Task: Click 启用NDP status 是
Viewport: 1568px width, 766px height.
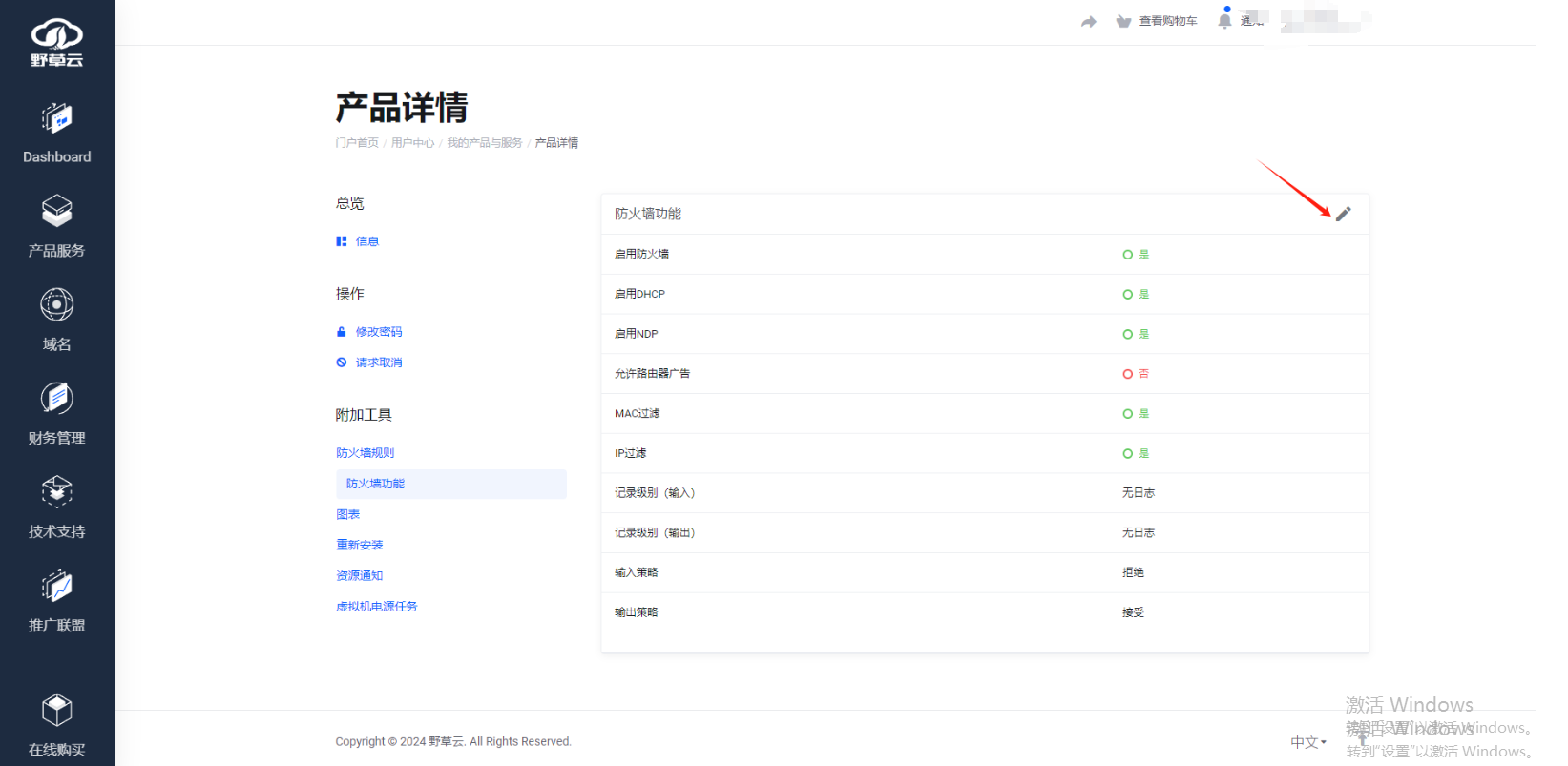Action: point(1136,334)
